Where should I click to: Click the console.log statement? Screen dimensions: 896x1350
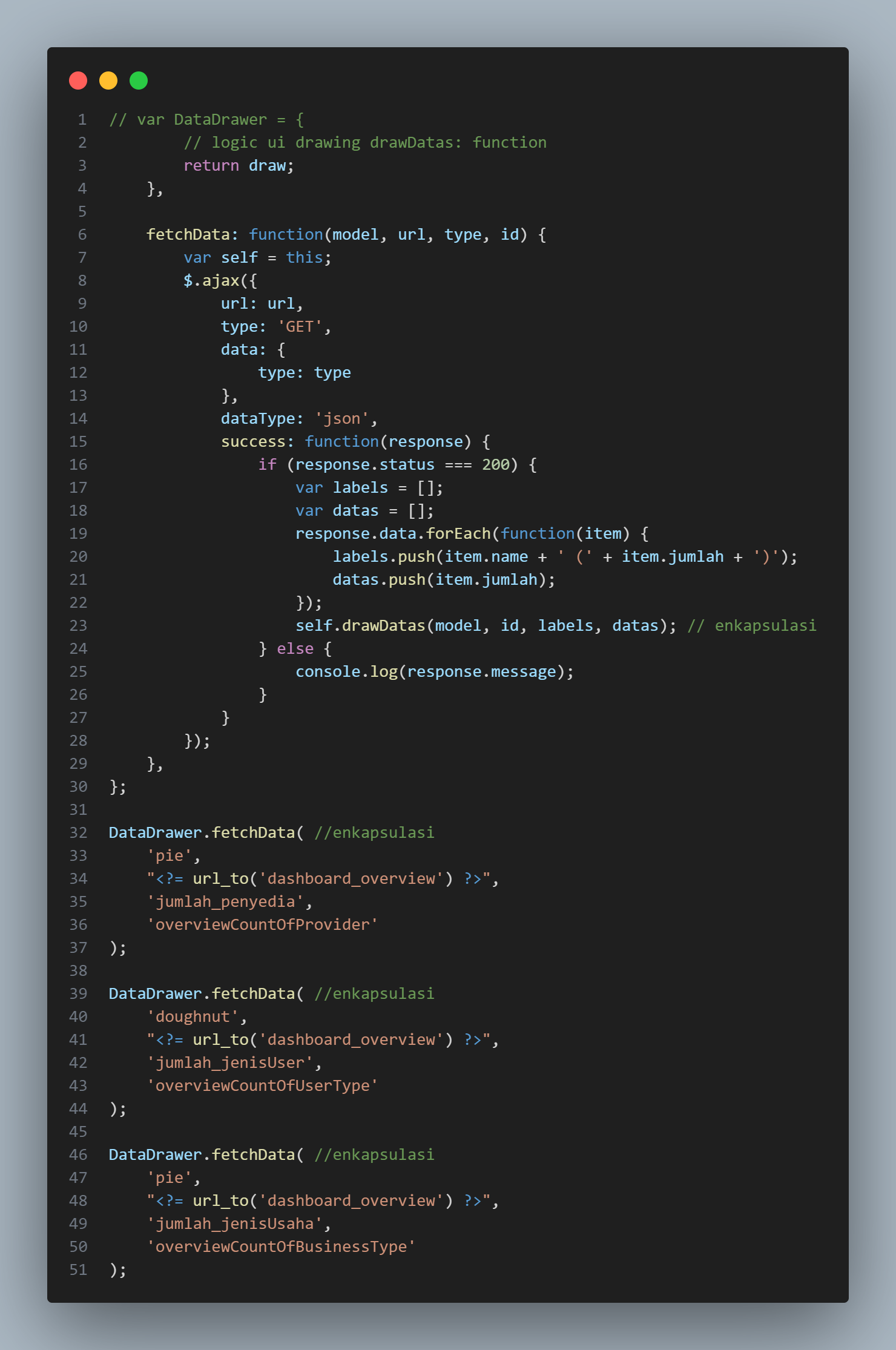click(x=434, y=672)
